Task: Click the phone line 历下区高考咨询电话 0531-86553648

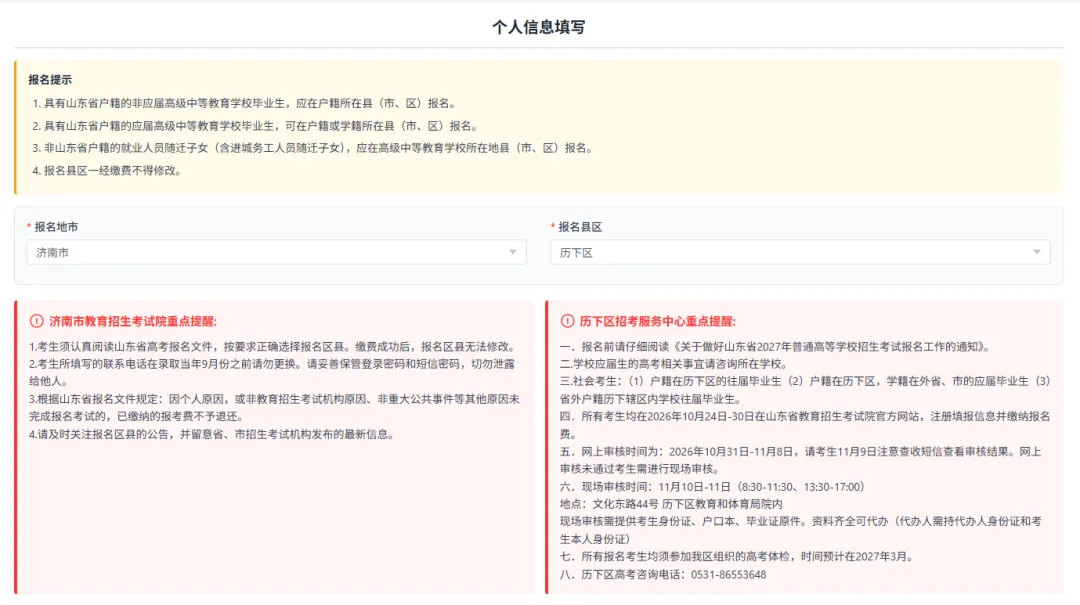Action: click(663, 574)
